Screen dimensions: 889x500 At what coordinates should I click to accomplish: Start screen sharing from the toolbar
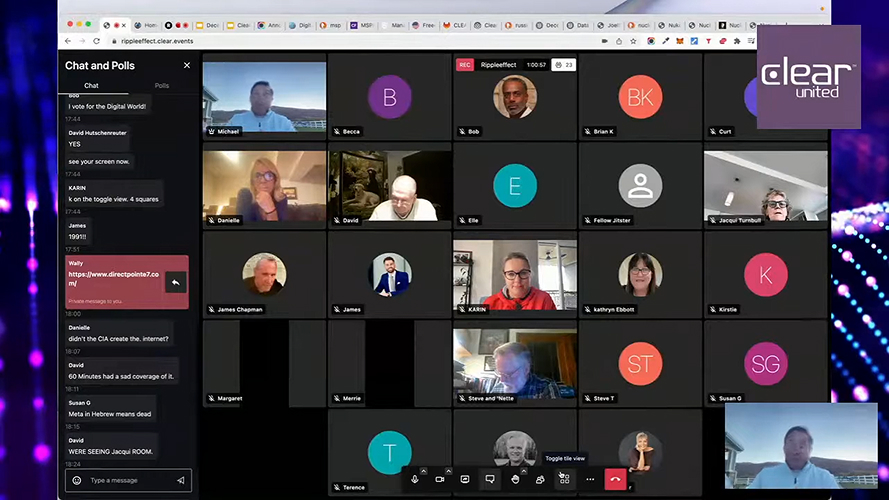[x=465, y=480]
